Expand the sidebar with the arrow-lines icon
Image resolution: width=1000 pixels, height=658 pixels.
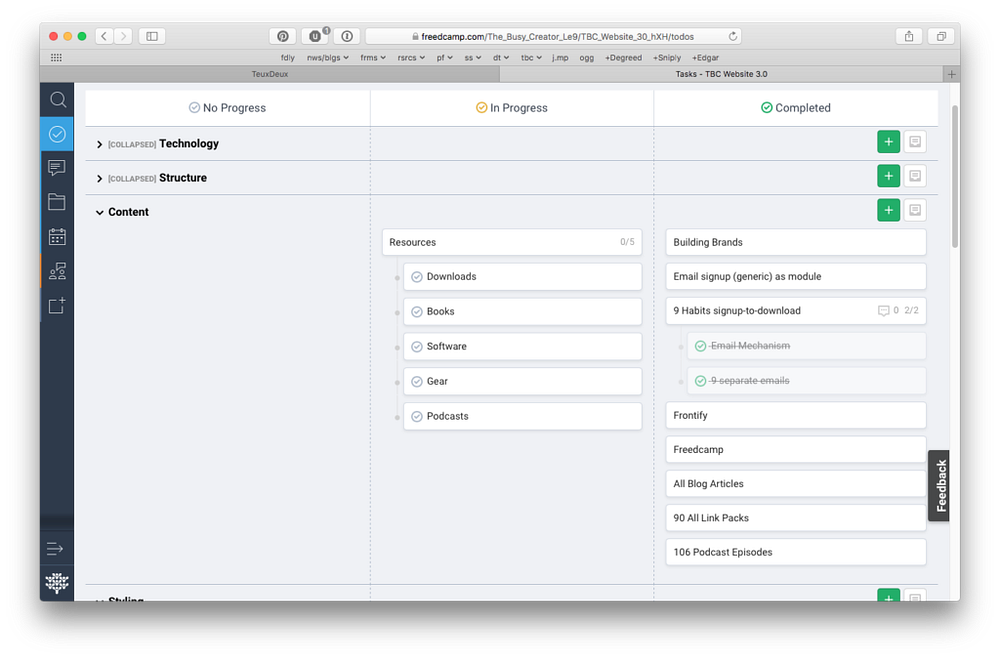[x=55, y=548]
